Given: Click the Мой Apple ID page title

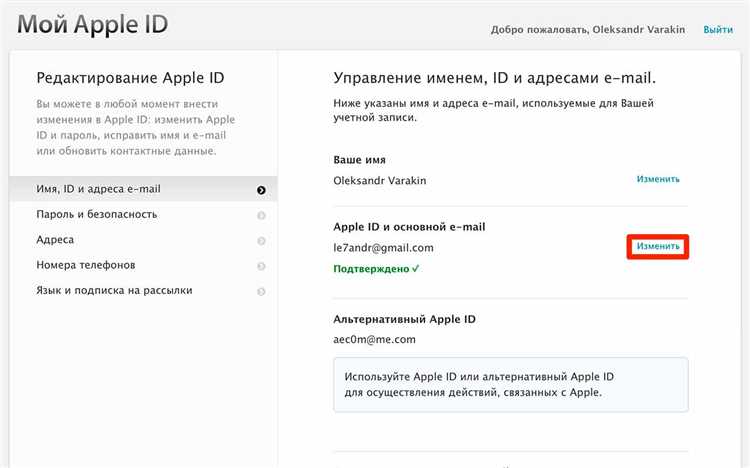Looking at the screenshot, I should pyautogui.click(x=92, y=25).
